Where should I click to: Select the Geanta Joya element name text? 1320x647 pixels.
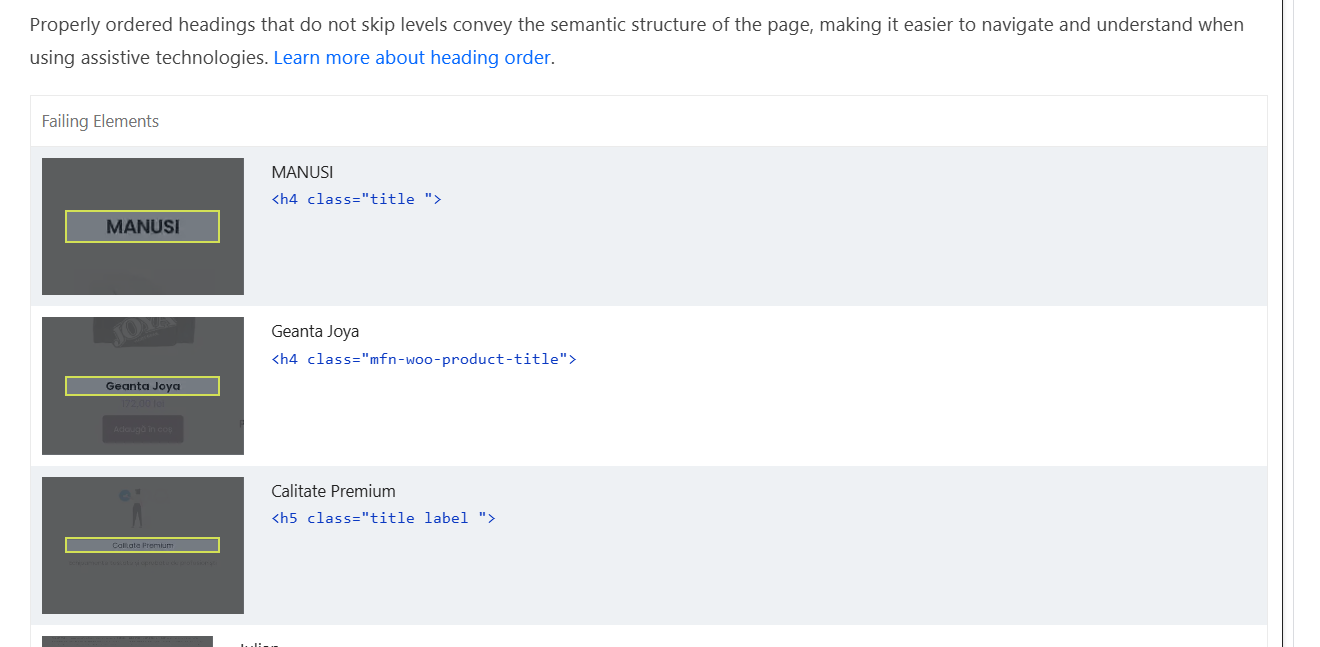(315, 331)
